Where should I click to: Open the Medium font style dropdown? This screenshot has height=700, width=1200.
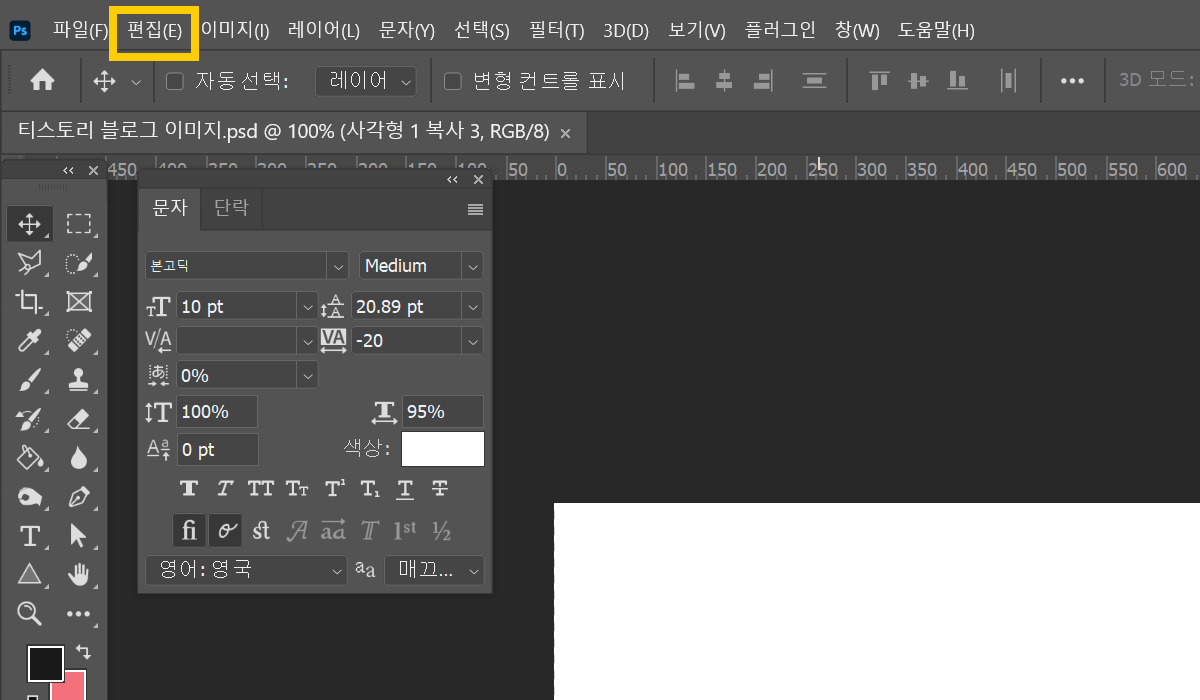(x=472, y=266)
